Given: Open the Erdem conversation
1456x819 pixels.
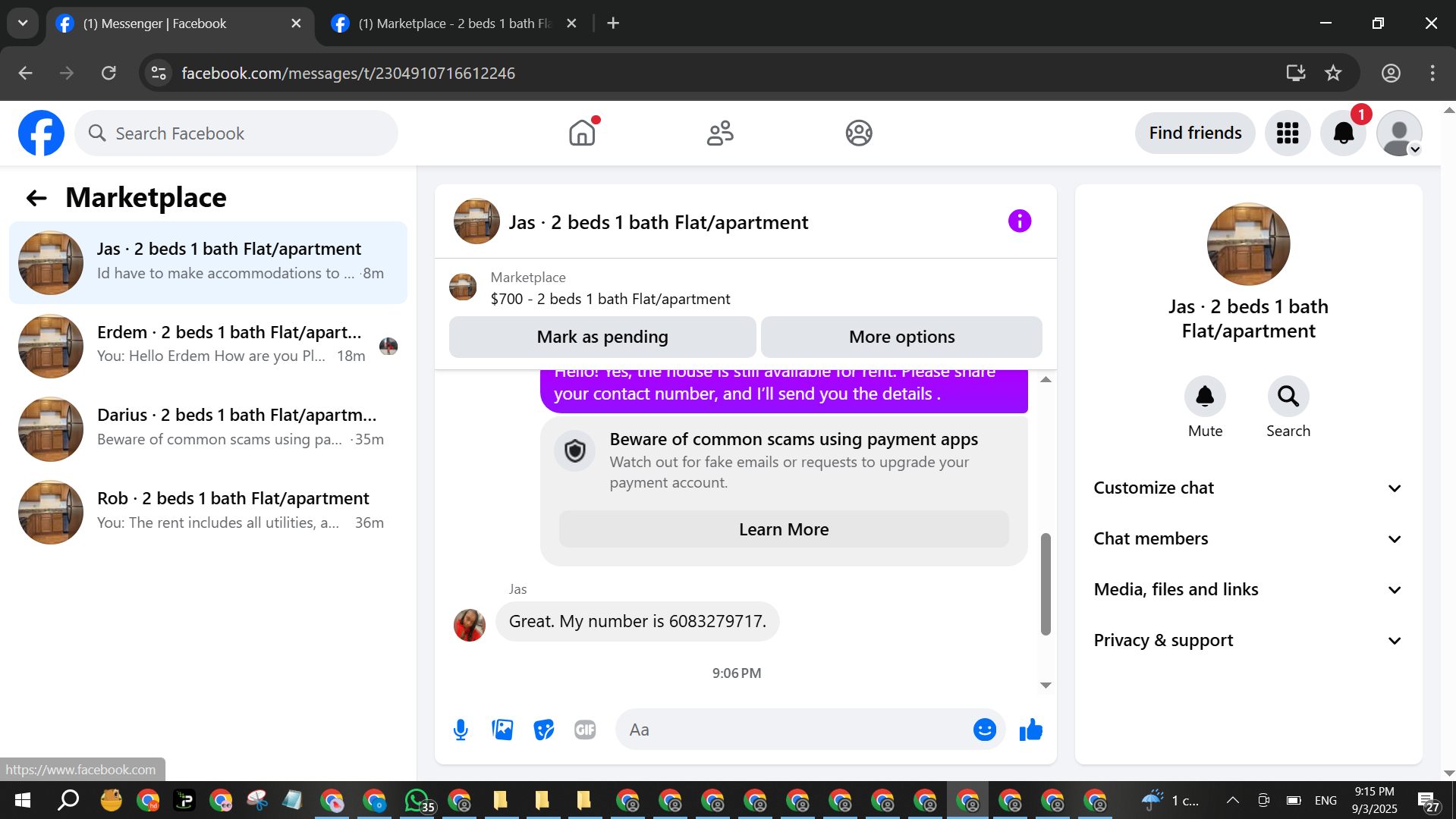Looking at the screenshot, I should tap(208, 346).
